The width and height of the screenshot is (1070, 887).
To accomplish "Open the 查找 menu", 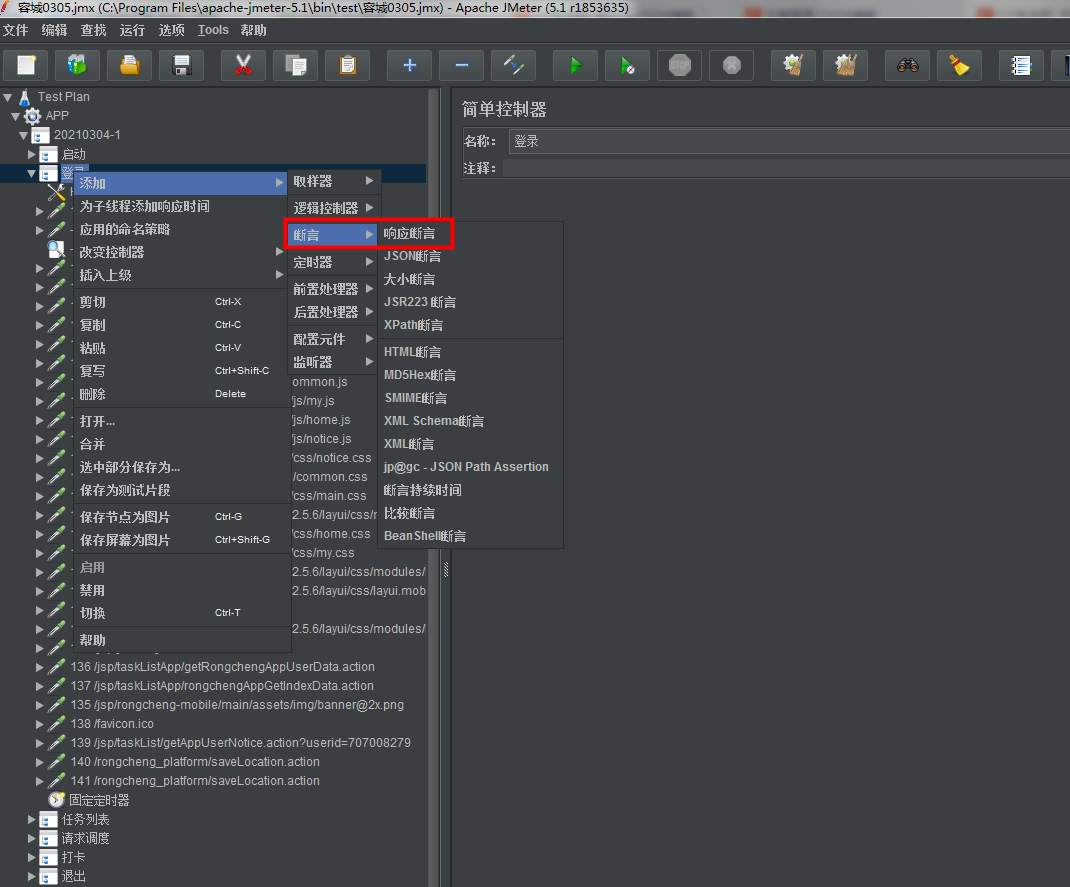I will [93, 30].
